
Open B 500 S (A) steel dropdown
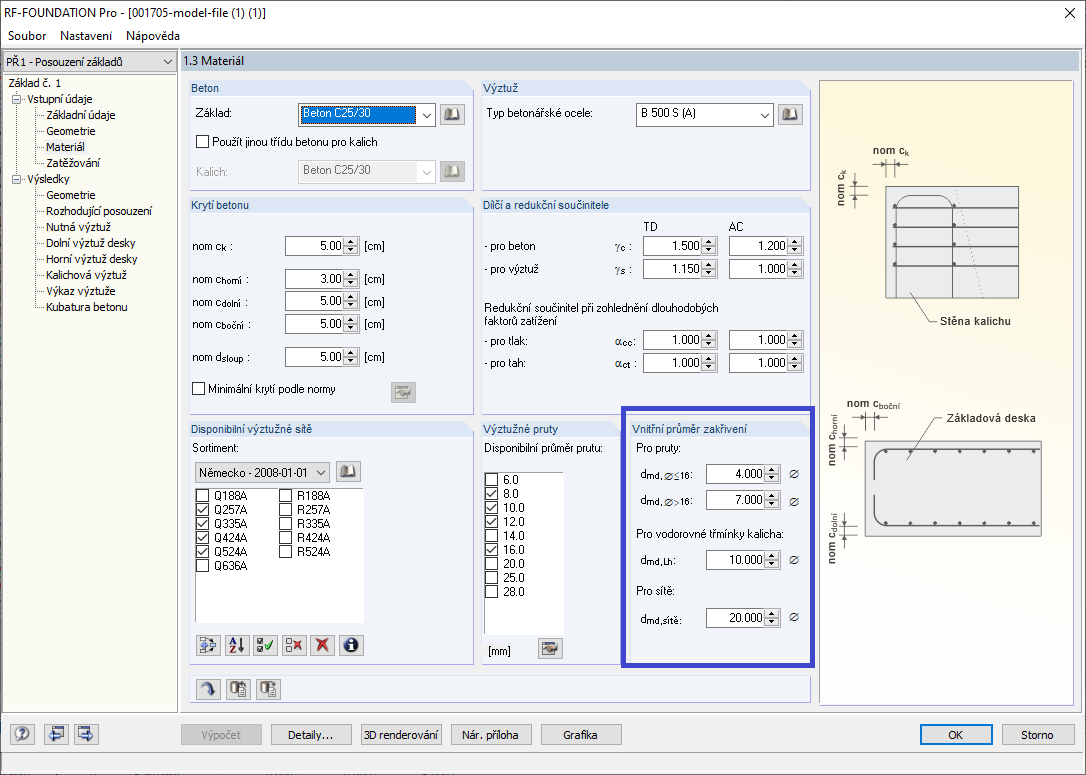pos(764,115)
